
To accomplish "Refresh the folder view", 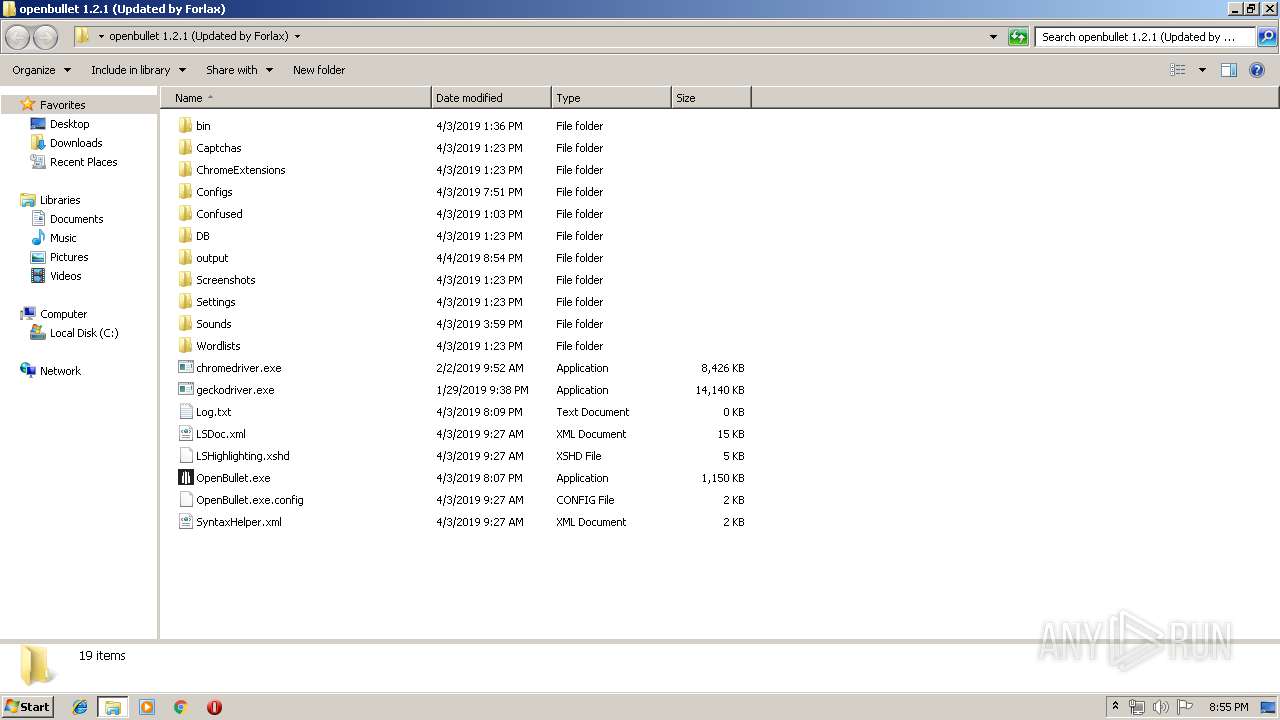I will [1018, 37].
